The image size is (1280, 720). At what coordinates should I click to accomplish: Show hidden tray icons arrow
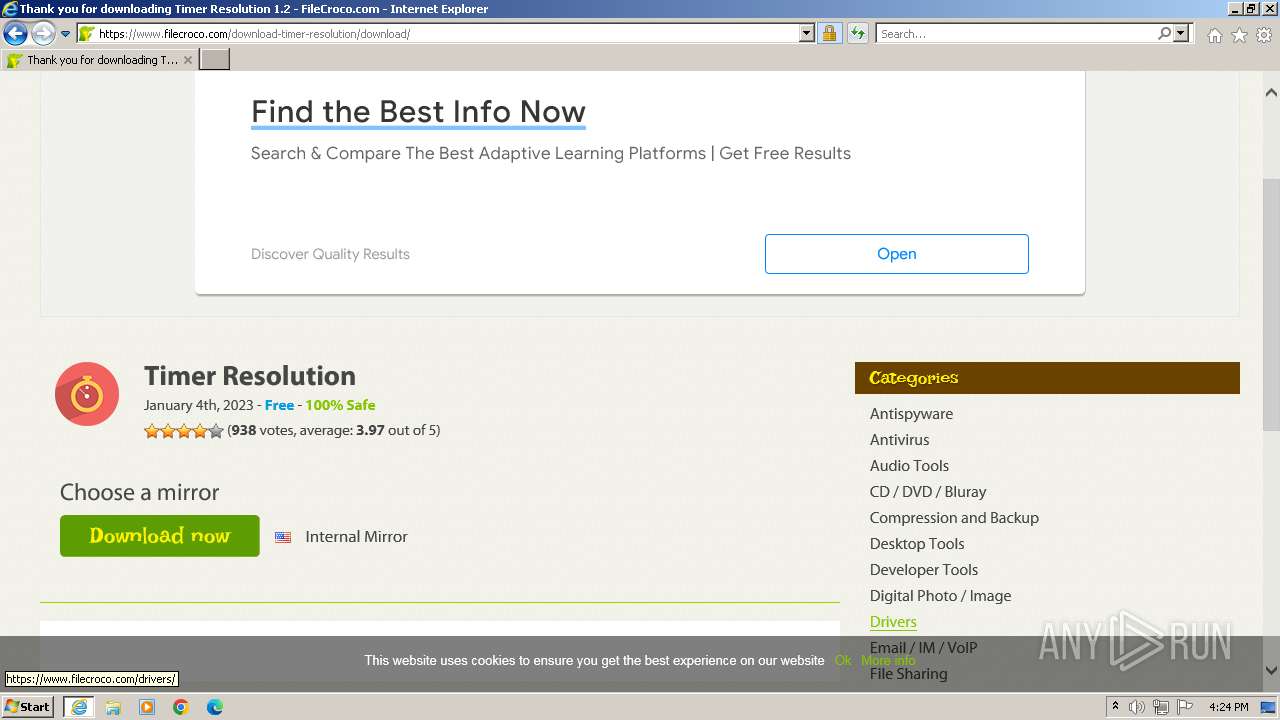click(1115, 707)
